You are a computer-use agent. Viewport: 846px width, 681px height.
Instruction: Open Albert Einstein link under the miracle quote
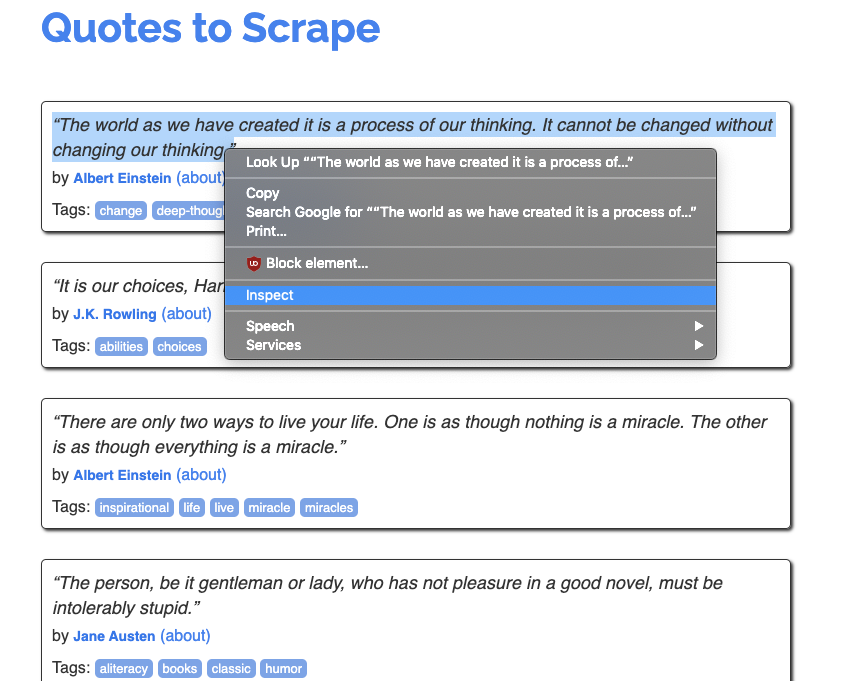(x=122, y=475)
